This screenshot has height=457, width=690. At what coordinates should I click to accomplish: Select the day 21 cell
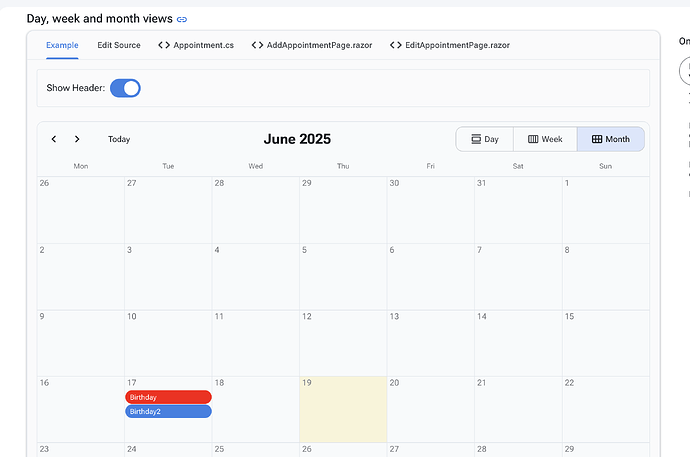[518, 409]
